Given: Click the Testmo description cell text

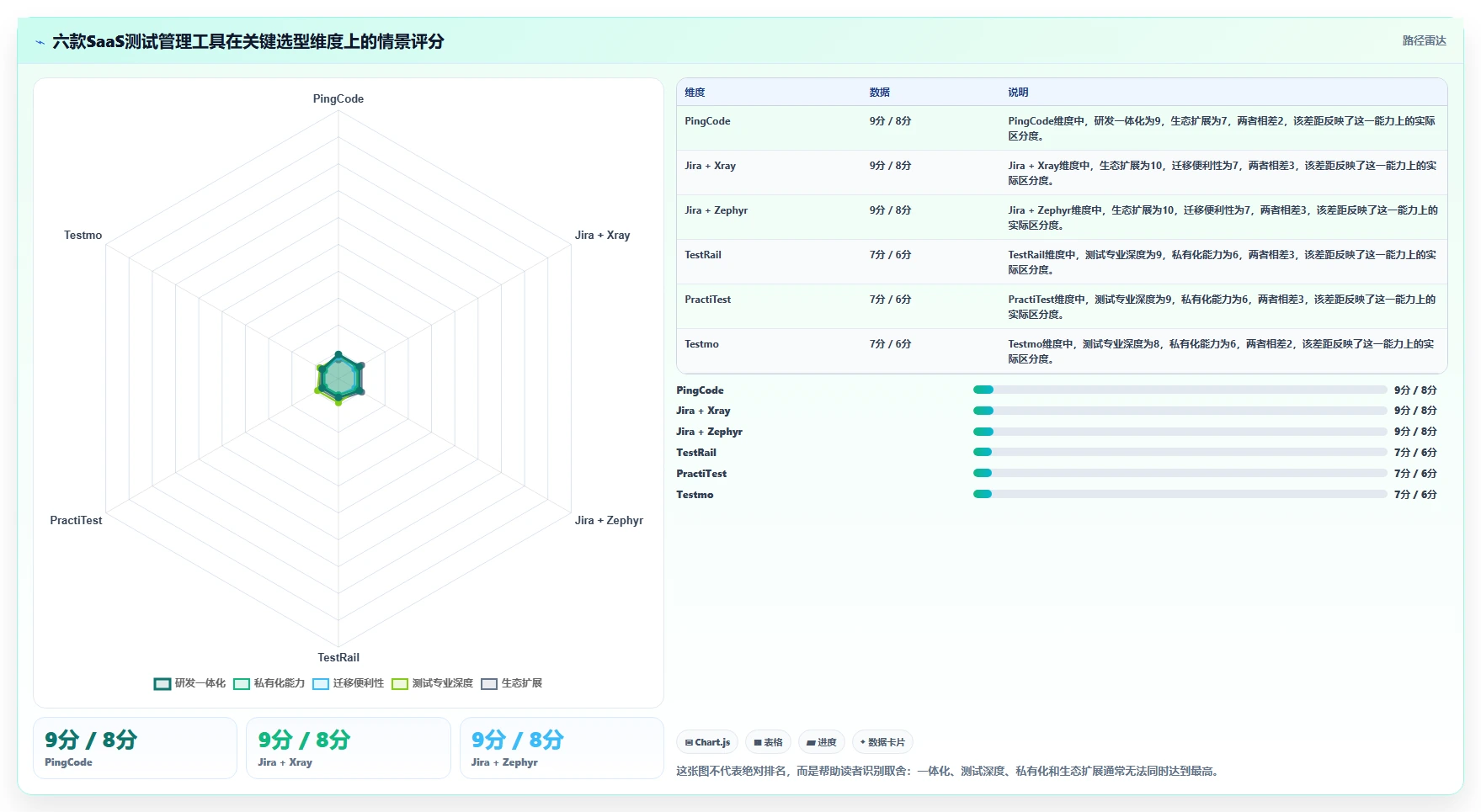Looking at the screenshot, I should tap(1222, 352).
